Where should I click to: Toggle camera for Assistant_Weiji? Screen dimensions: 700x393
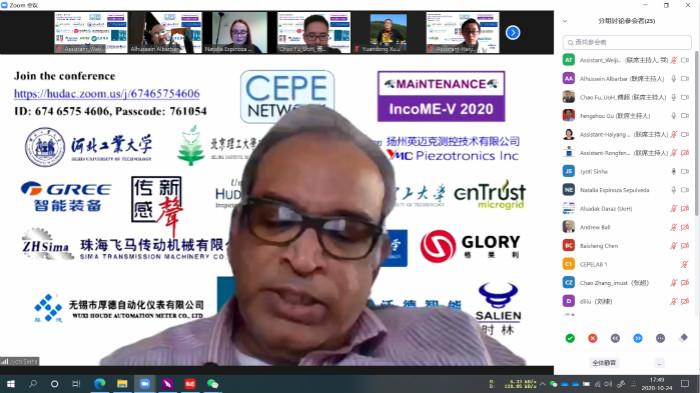pos(685,60)
